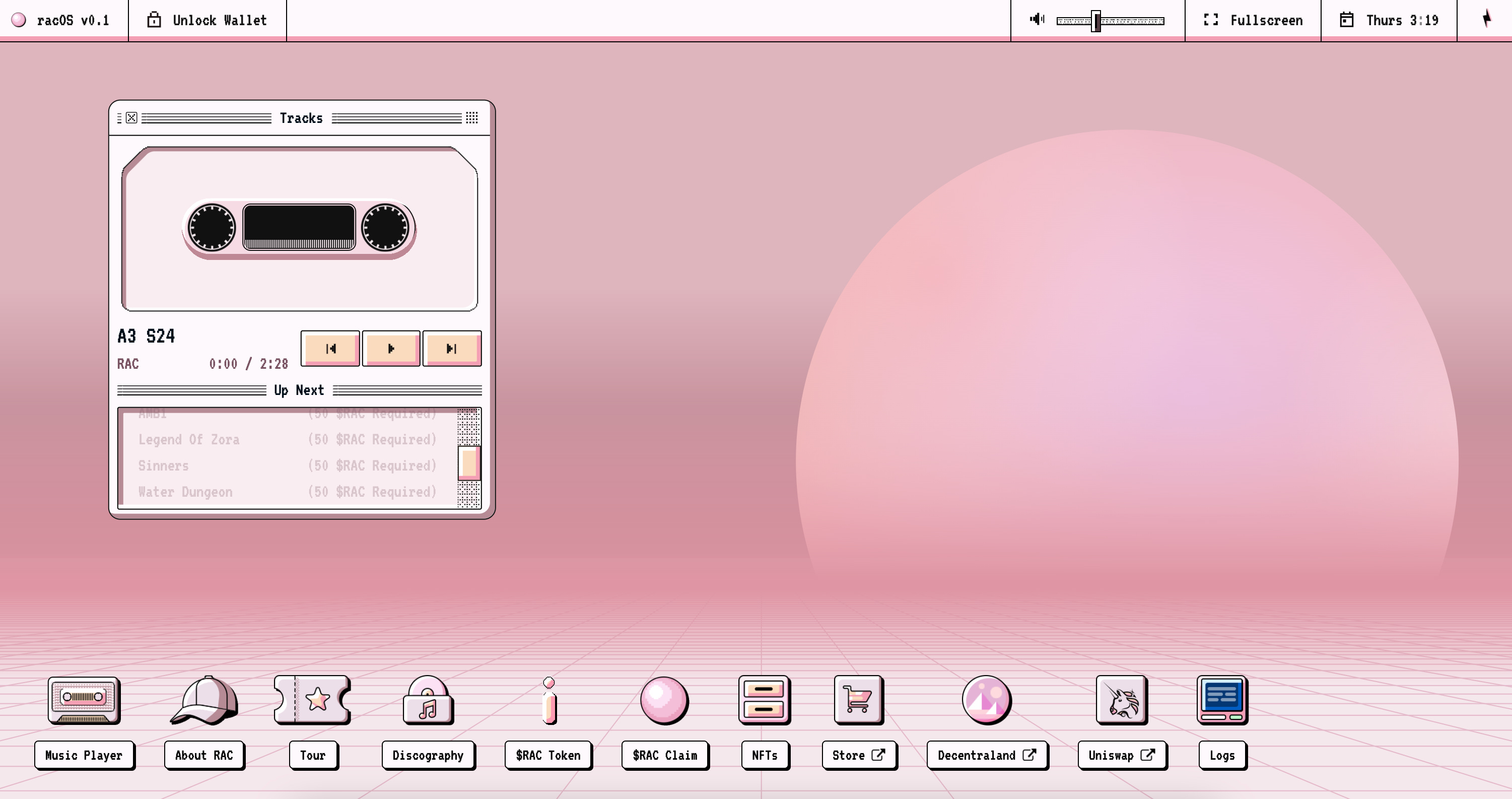Click the $RAC Token label button

[548, 755]
